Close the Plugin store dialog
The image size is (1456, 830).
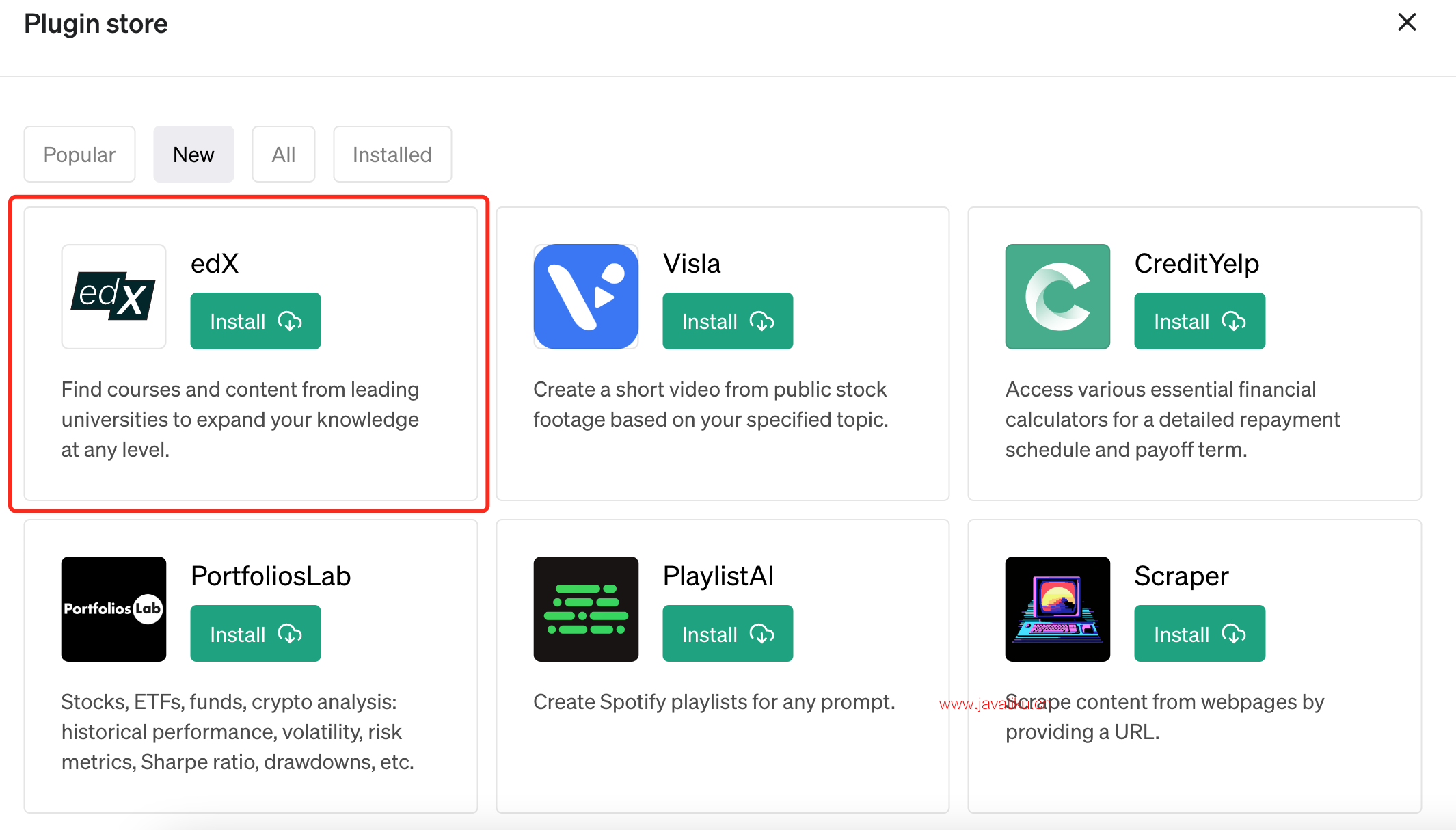click(1407, 23)
